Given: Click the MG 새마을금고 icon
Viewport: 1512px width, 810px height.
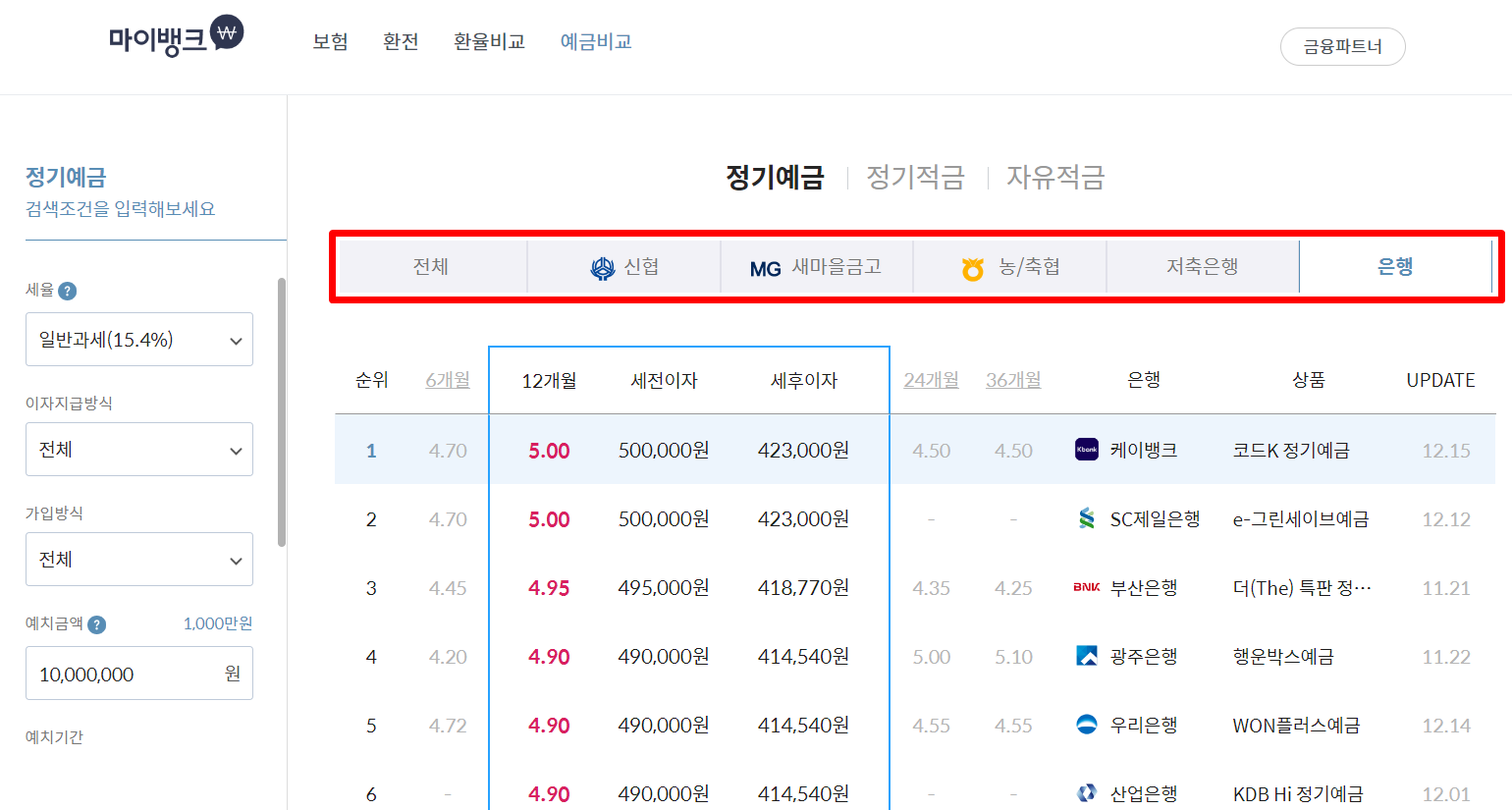Looking at the screenshot, I should coord(765,267).
